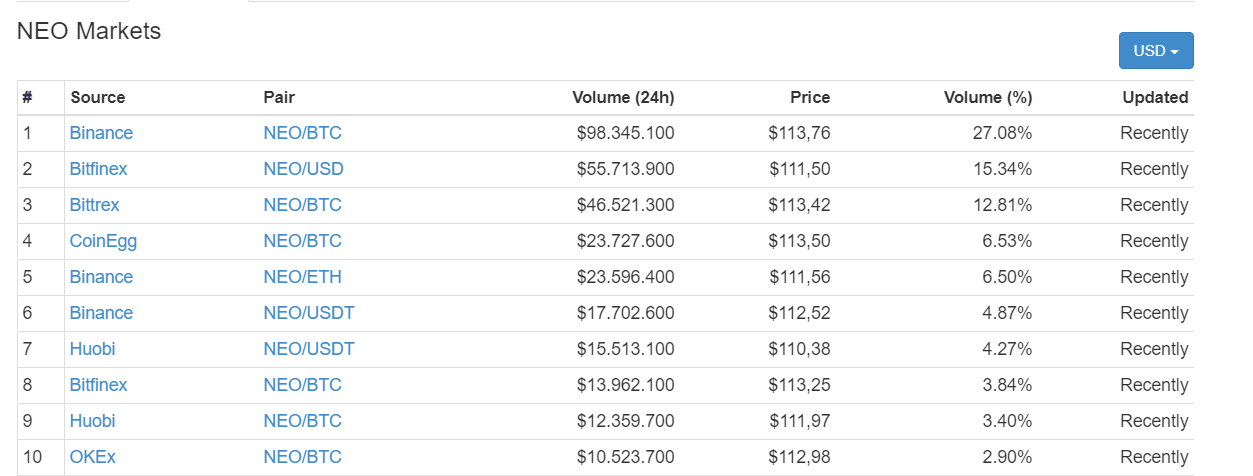Screen dimensions: 1253x476
Task: Open Bitfinex source in row 2
Action: pos(98,169)
